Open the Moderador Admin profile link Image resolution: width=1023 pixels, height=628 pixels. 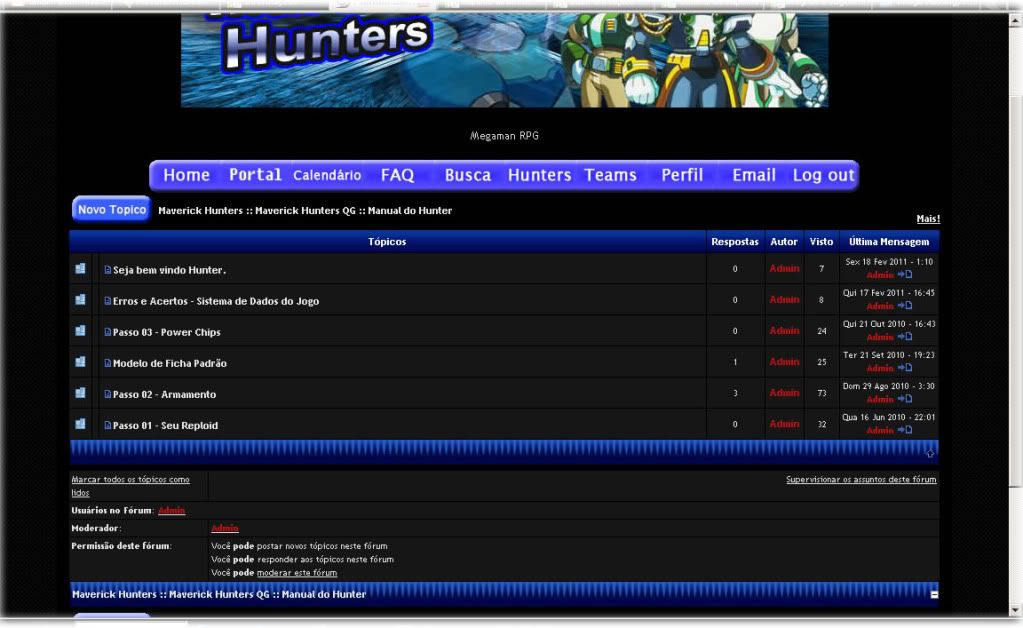pyautogui.click(x=225, y=528)
